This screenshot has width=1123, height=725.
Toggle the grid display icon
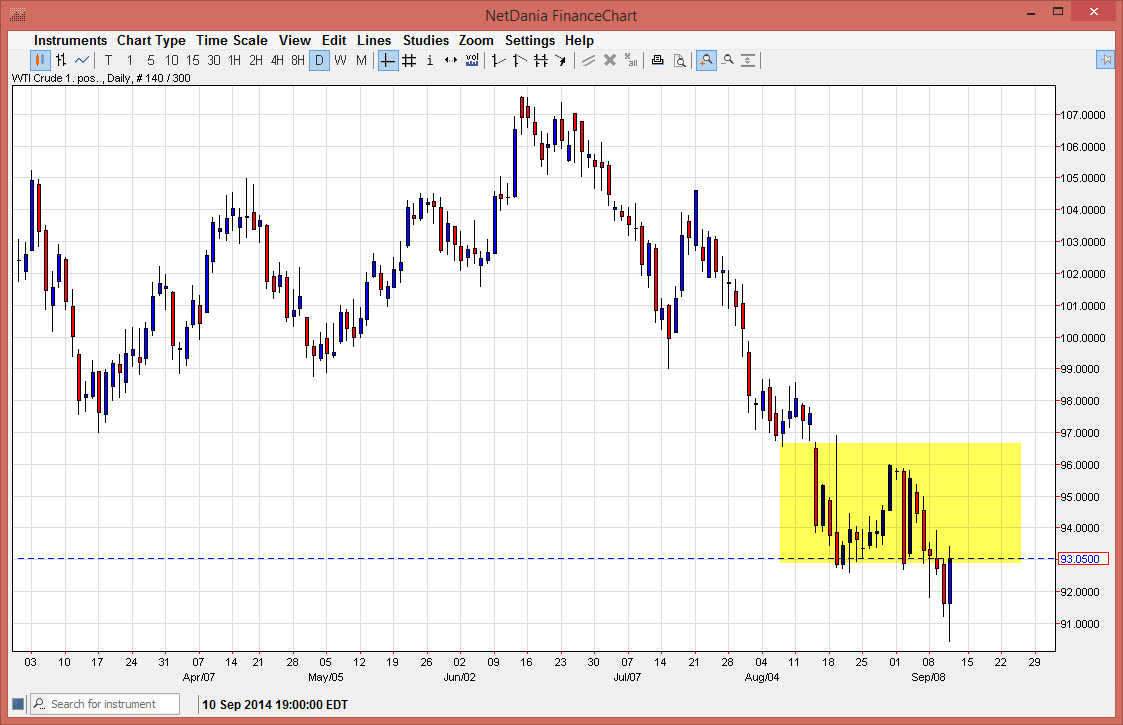(x=409, y=60)
